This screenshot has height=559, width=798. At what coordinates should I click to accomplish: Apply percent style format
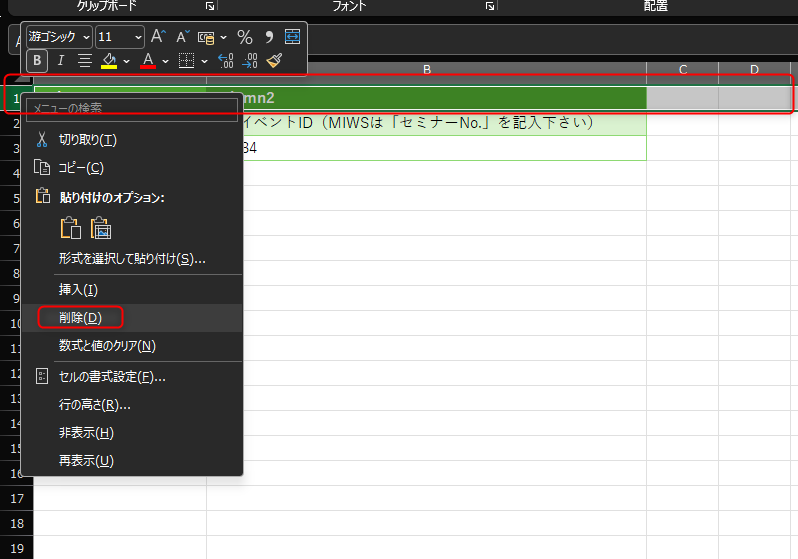245,37
